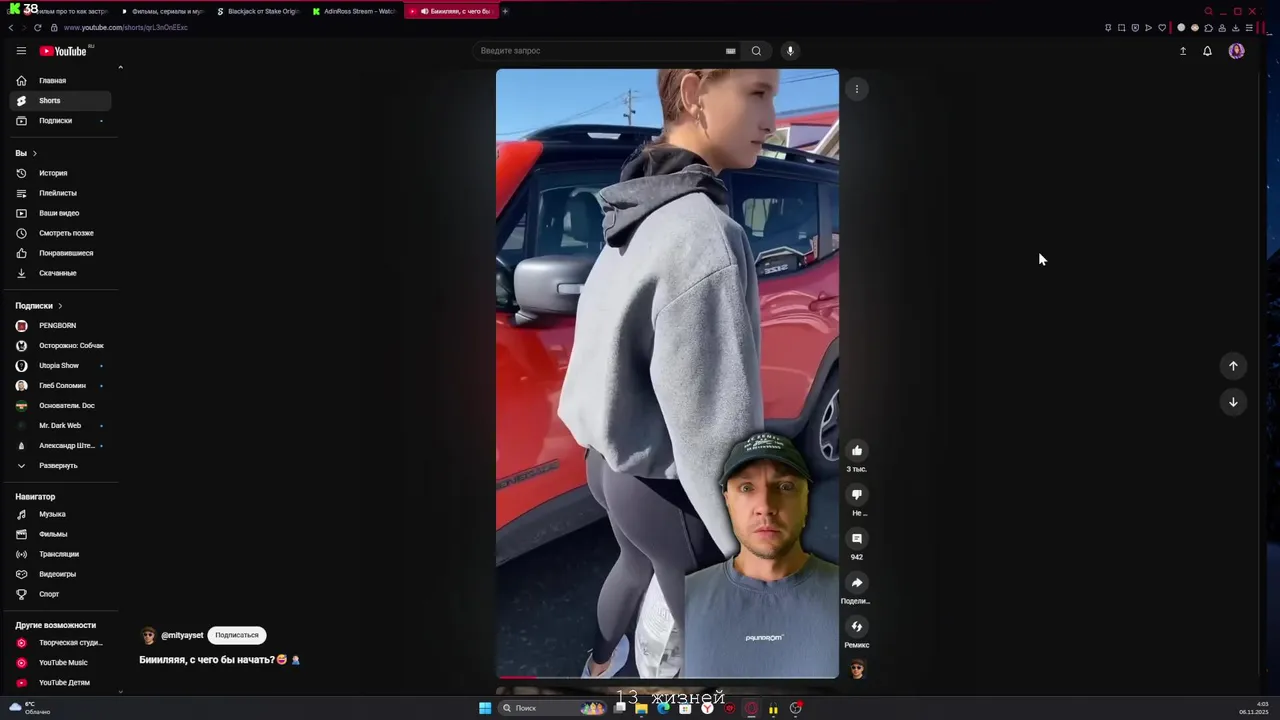Switch to AdinRoss Stream browser tab
The height and width of the screenshot is (720, 1280).
tap(355, 11)
